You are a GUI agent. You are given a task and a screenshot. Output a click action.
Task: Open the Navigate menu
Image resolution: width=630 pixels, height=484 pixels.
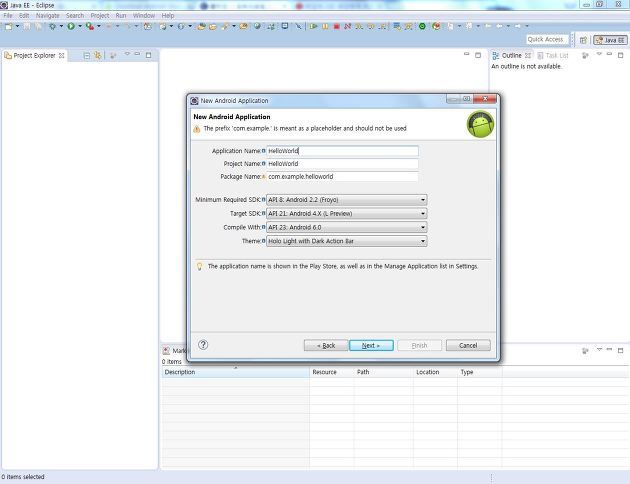[x=47, y=16]
